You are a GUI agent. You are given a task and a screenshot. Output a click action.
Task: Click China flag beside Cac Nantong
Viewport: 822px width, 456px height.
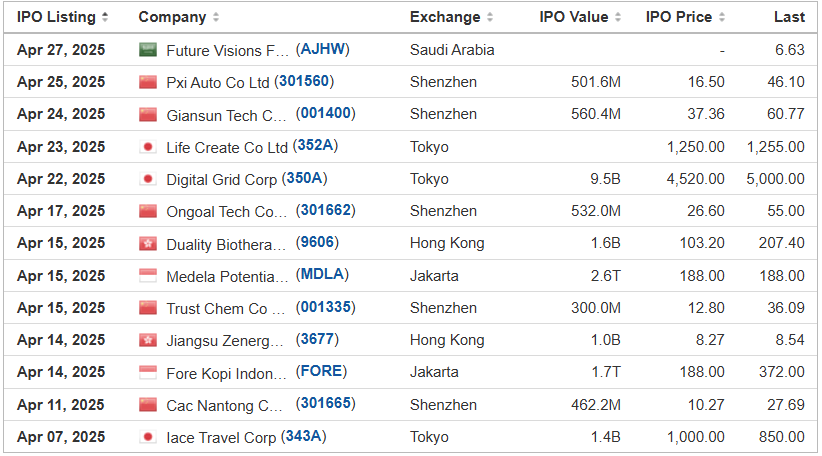click(148, 405)
